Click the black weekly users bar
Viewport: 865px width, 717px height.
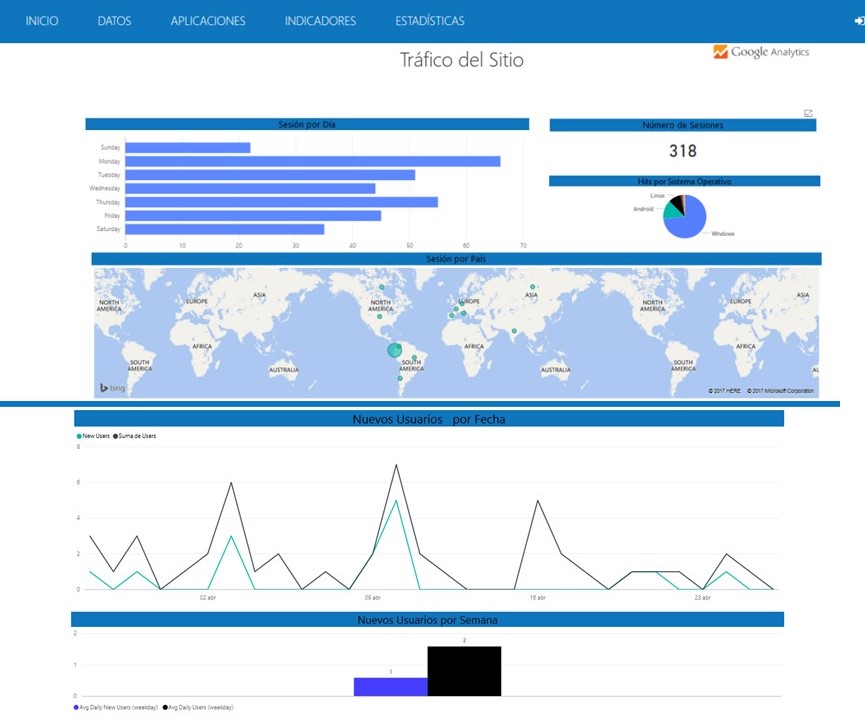pyautogui.click(x=464, y=671)
